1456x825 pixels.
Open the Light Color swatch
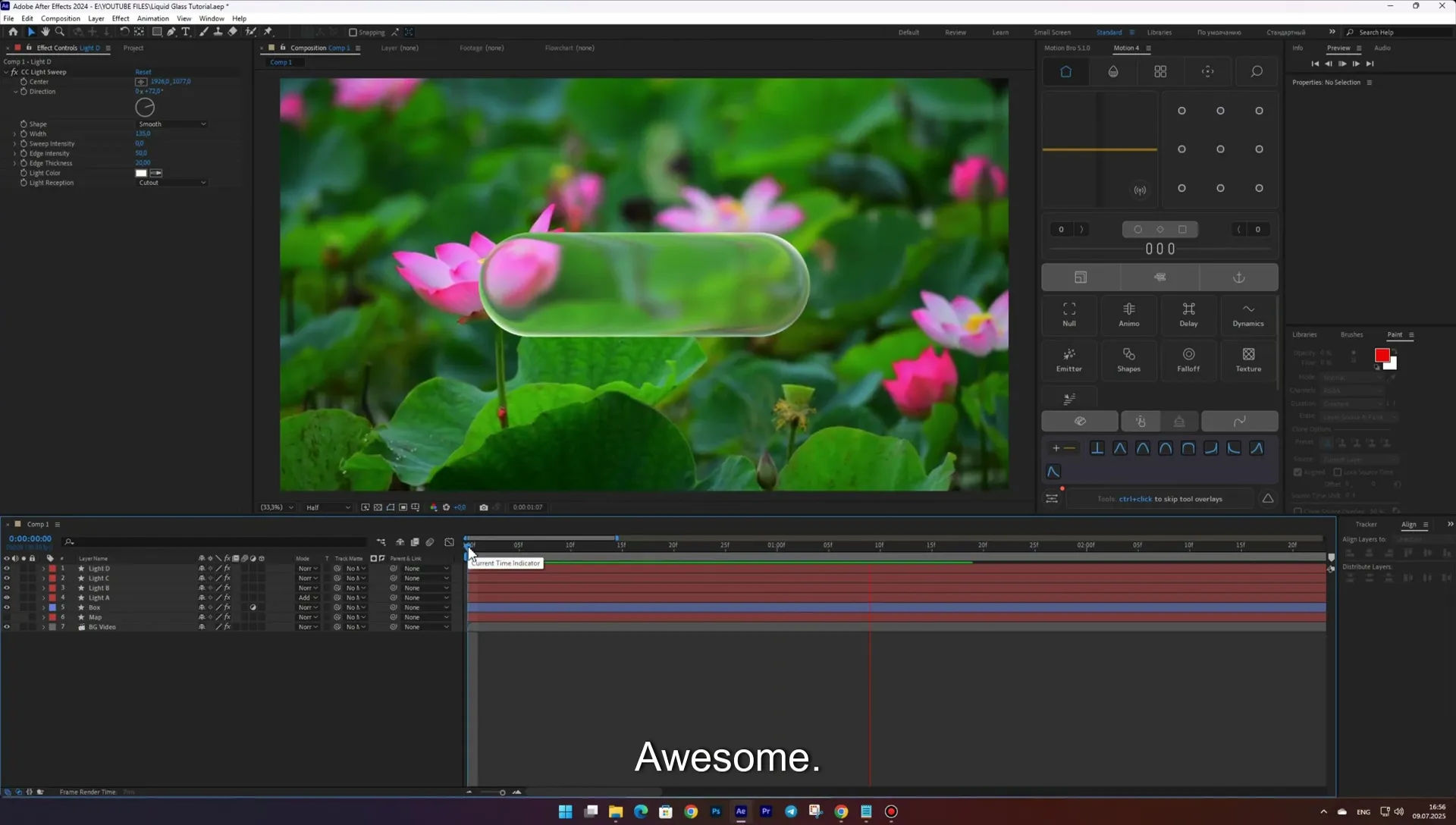point(141,173)
